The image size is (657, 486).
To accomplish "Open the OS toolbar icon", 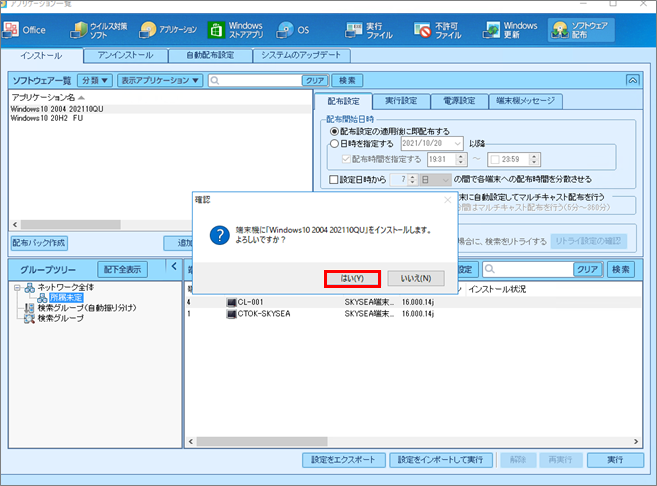I will pyautogui.click(x=293, y=30).
